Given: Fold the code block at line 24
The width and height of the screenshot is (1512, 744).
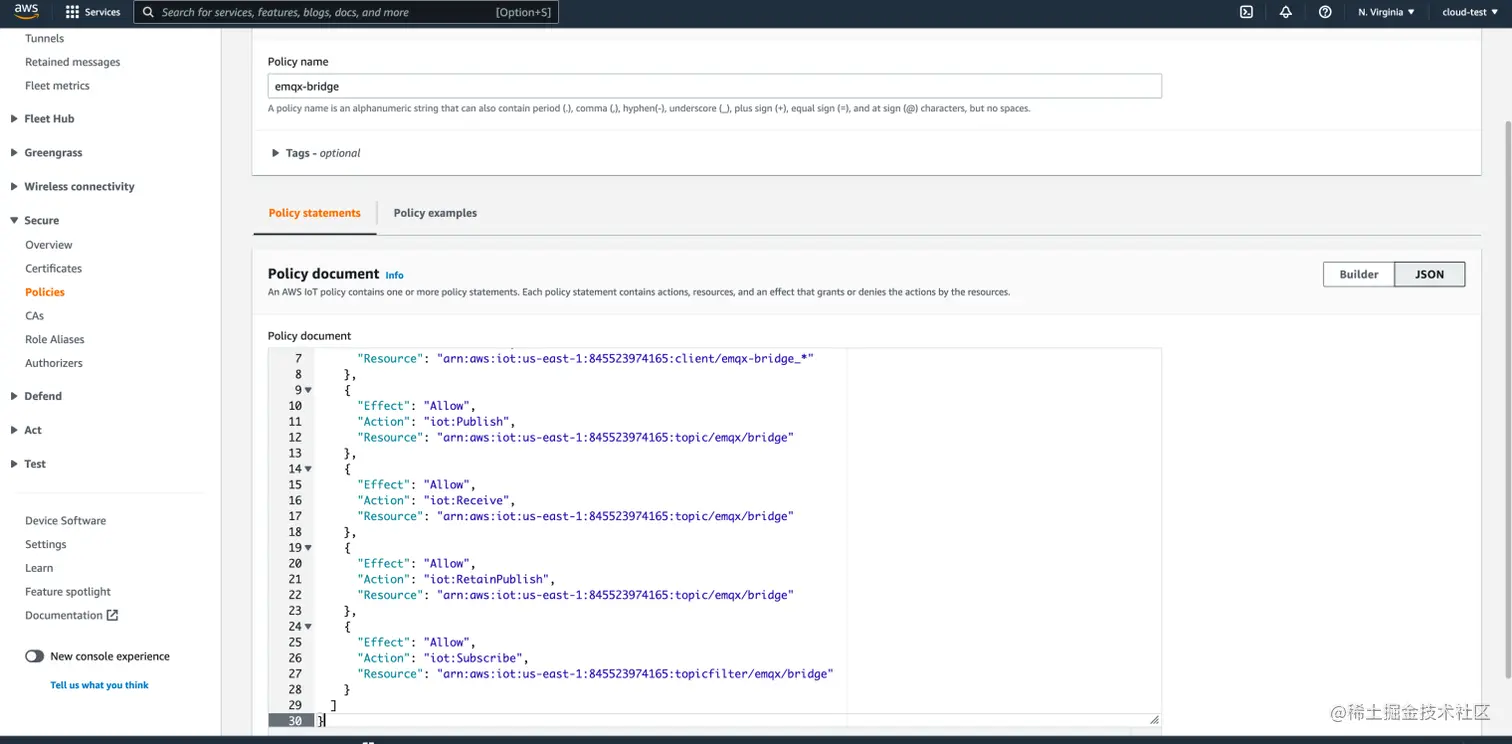Looking at the screenshot, I should pos(308,627).
